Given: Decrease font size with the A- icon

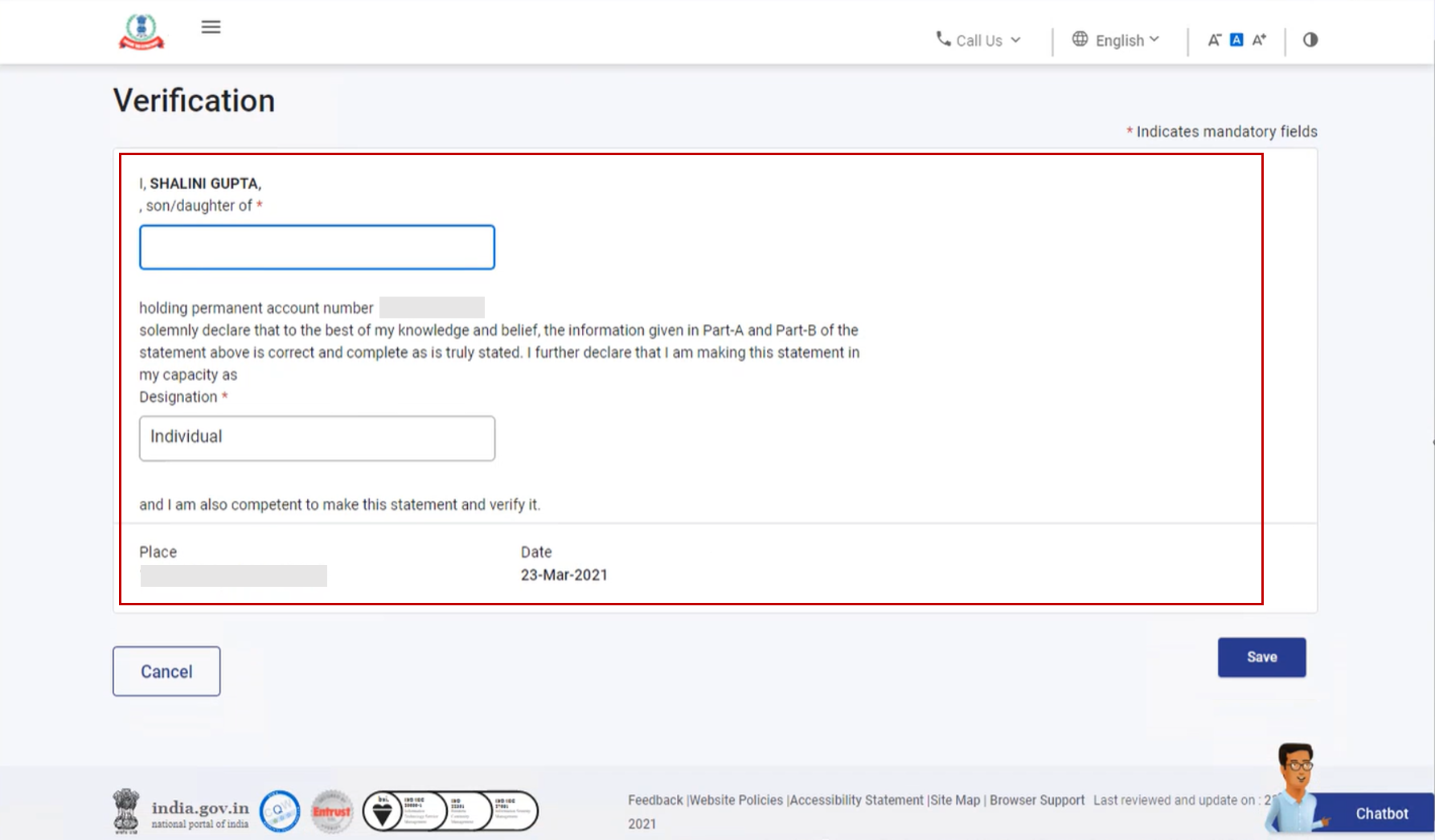Looking at the screenshot, I should coord(1214,39).
